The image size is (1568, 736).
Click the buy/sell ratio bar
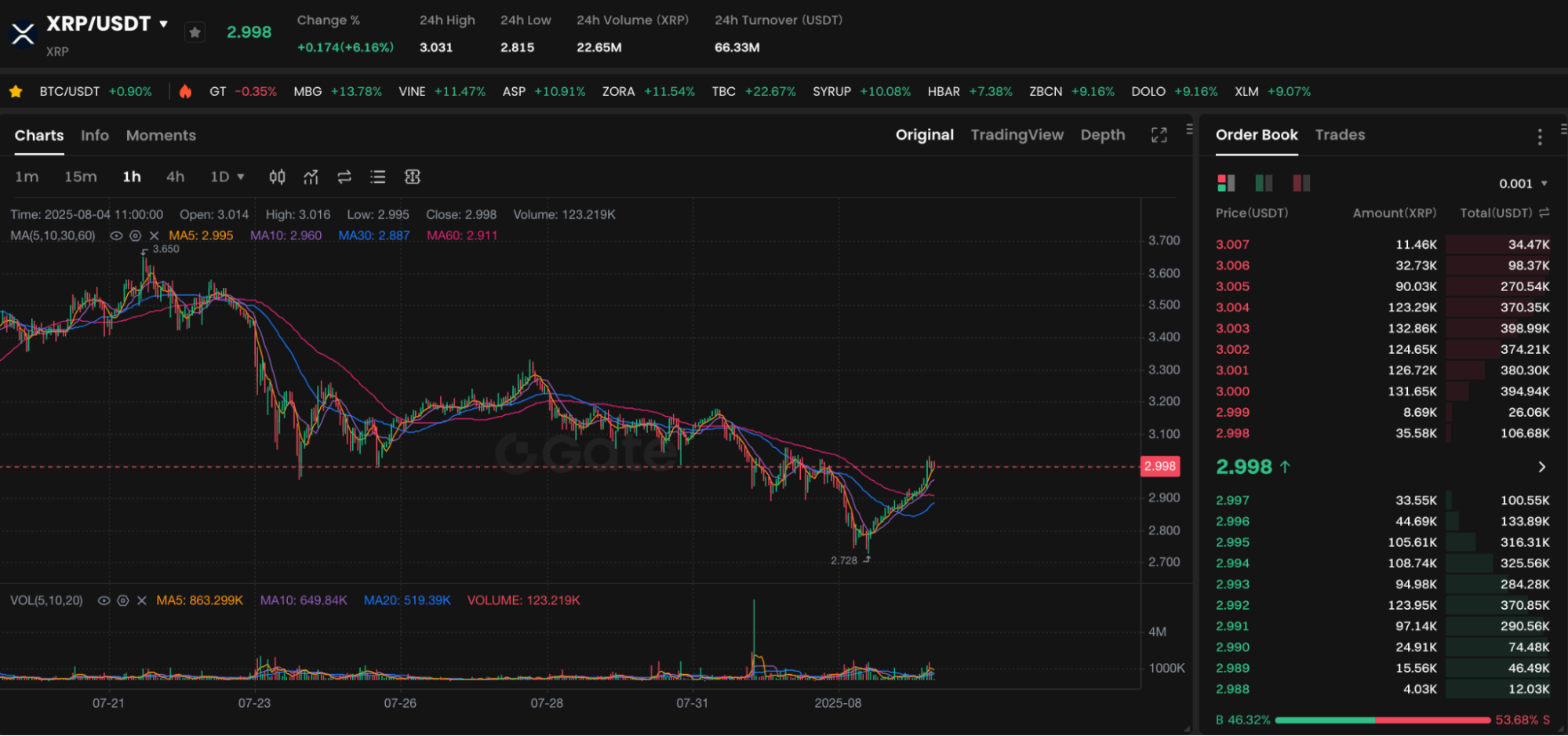1382,720
